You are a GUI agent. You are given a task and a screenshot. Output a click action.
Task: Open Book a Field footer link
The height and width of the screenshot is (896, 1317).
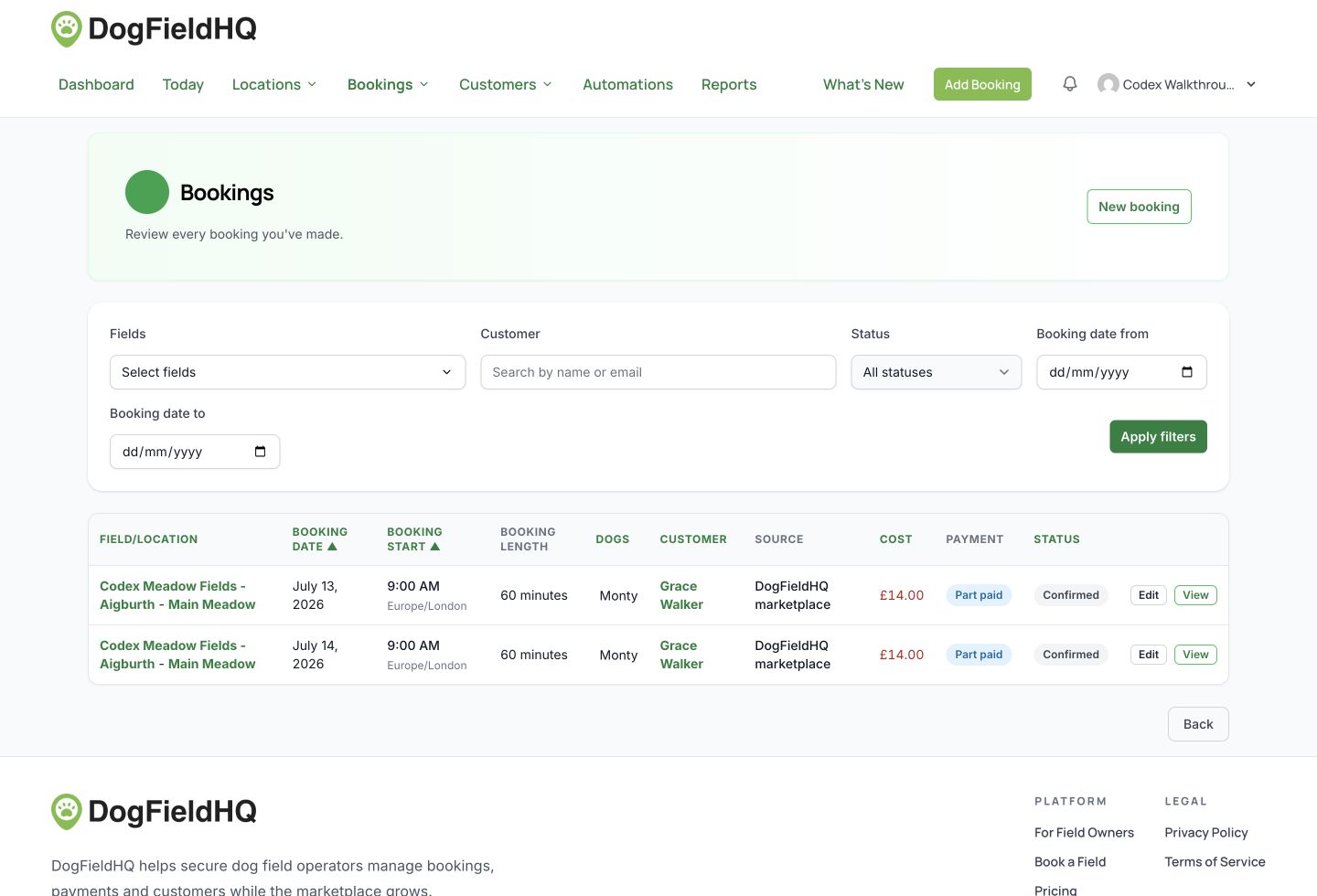click(1070, 861)
